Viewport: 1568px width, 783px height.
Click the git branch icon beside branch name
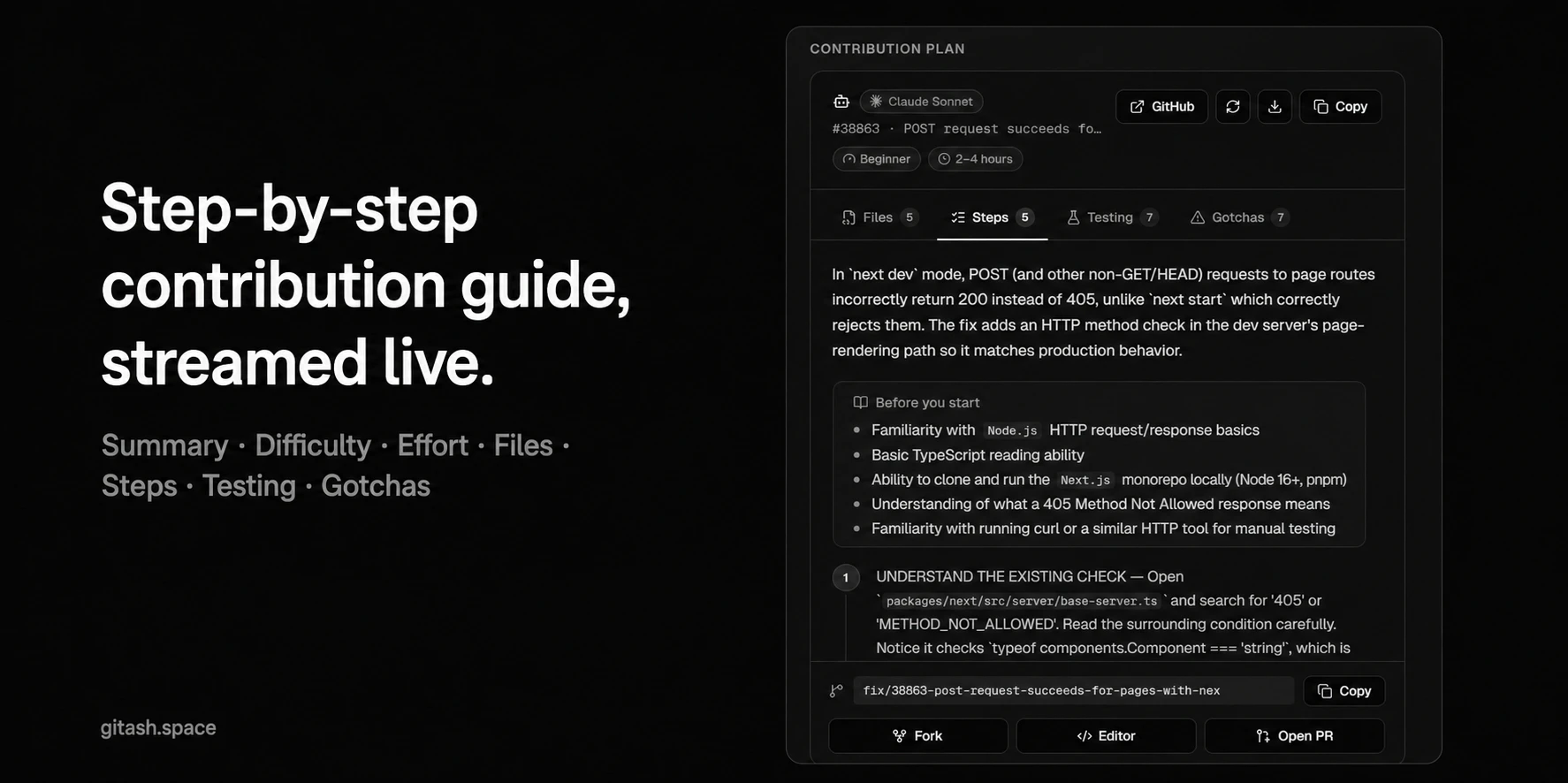coord(836,691)
